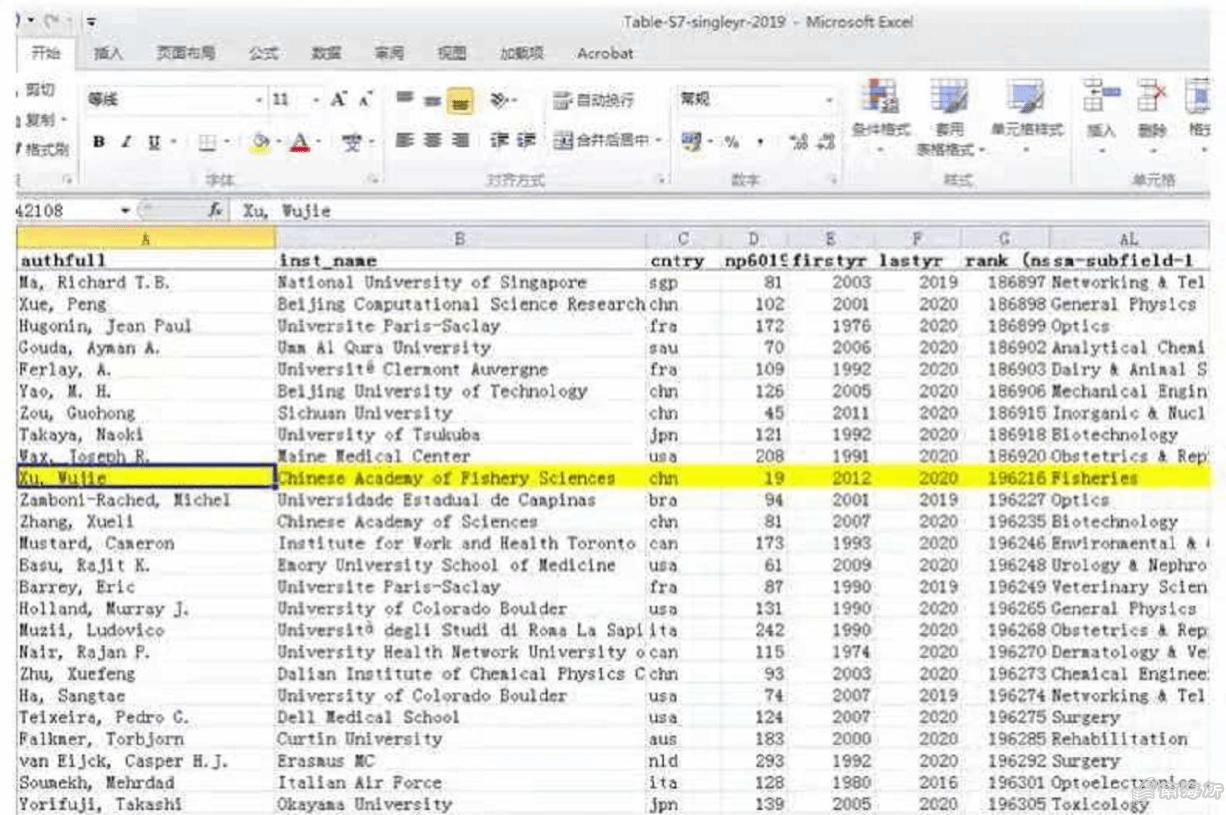Expand the number format combo box
The width and height of the screenshot is (1226, 815).
[829, 100]
